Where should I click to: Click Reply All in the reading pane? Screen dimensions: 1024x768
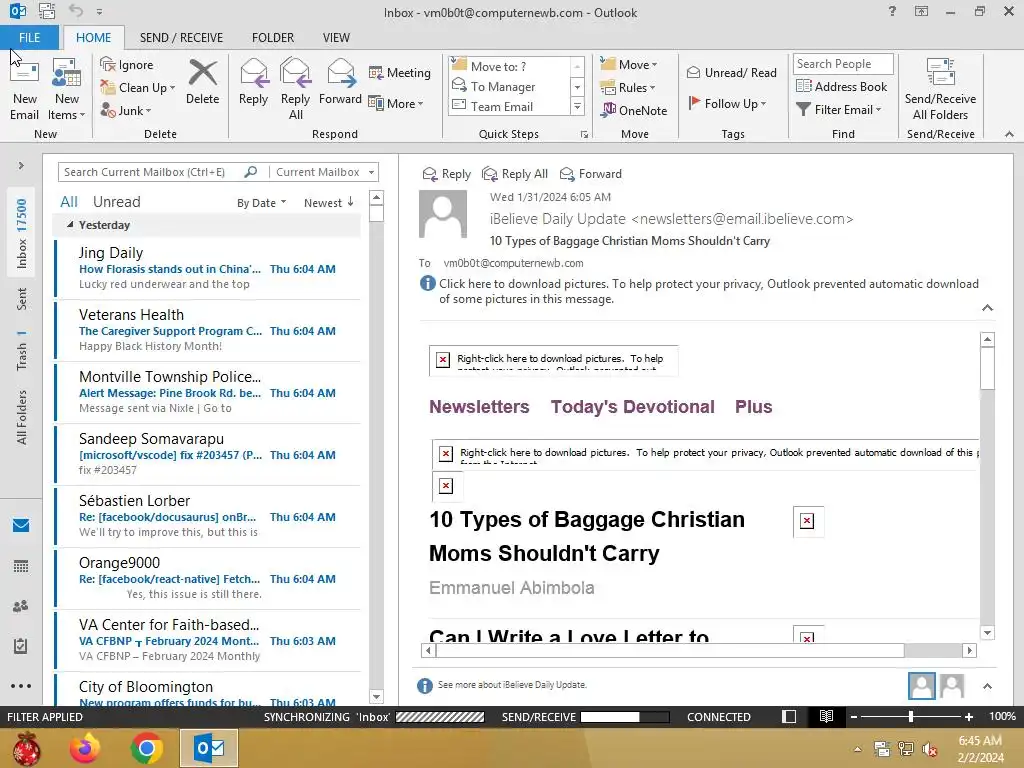515,174
